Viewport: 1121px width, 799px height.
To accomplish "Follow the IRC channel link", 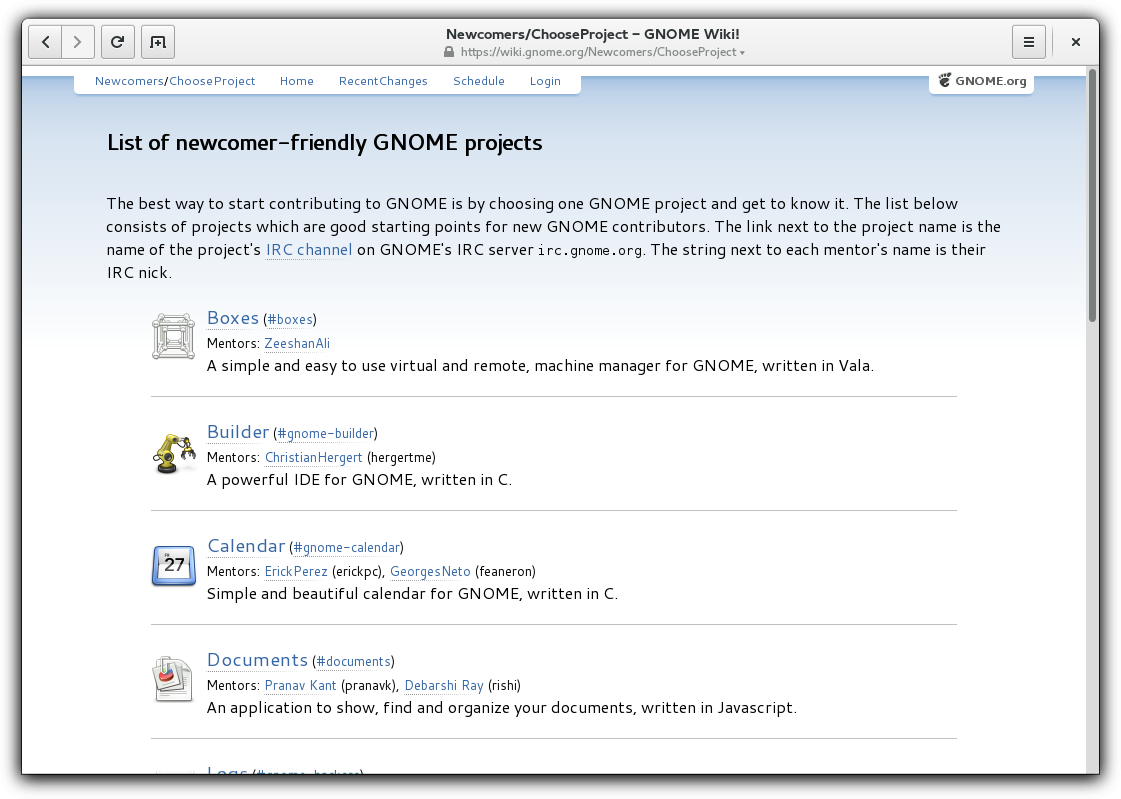I will click(309, 249).
